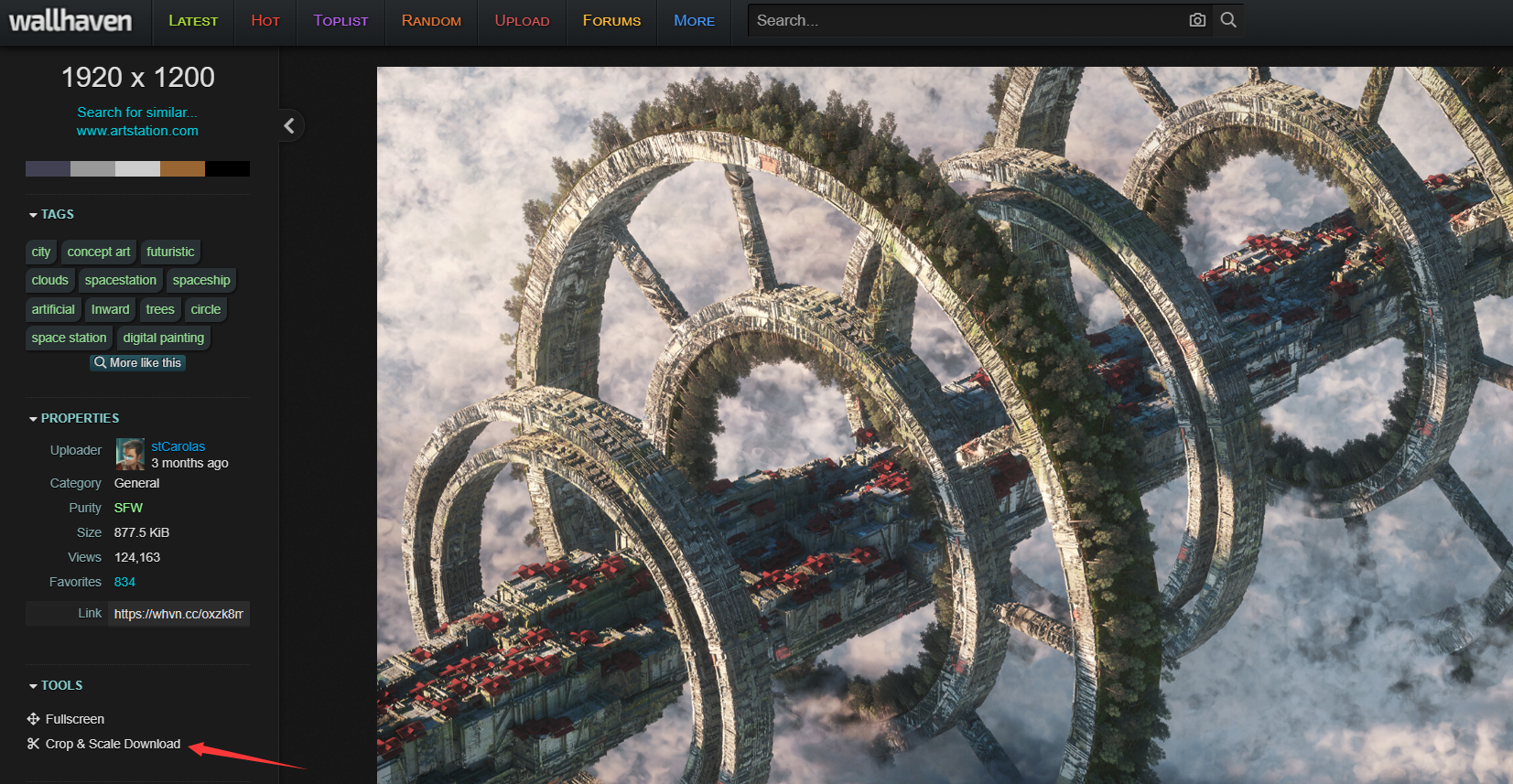Click the space station tag
The image size is (1513, 784).
69,338
